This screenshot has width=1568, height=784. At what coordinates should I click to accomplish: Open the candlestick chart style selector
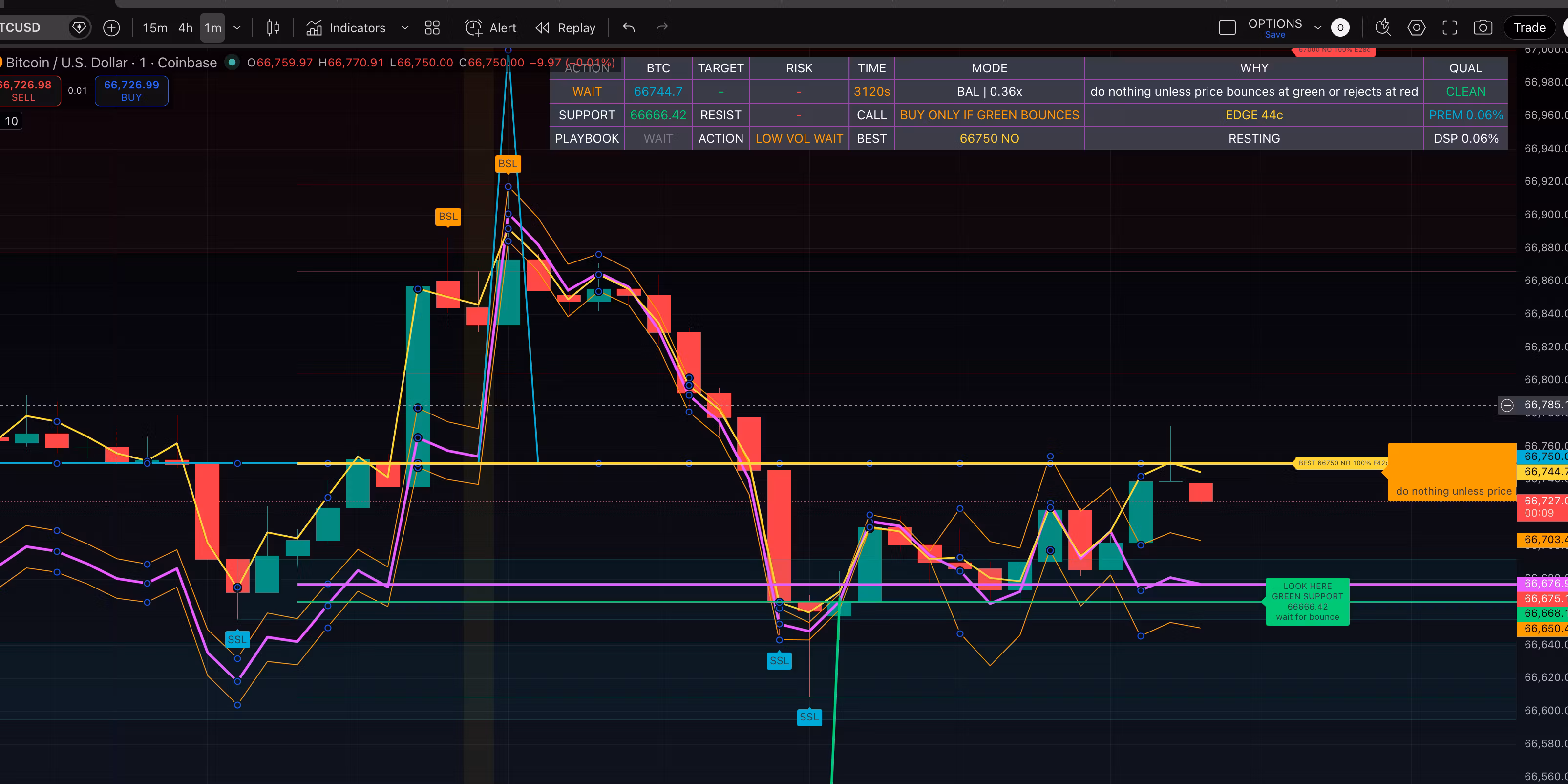[273, 27]
